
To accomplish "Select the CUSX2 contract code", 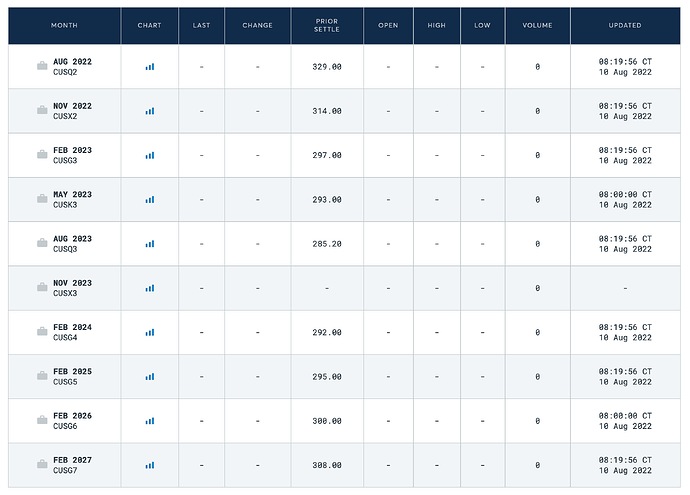I will pyautogui.click(x=65, y=117).
